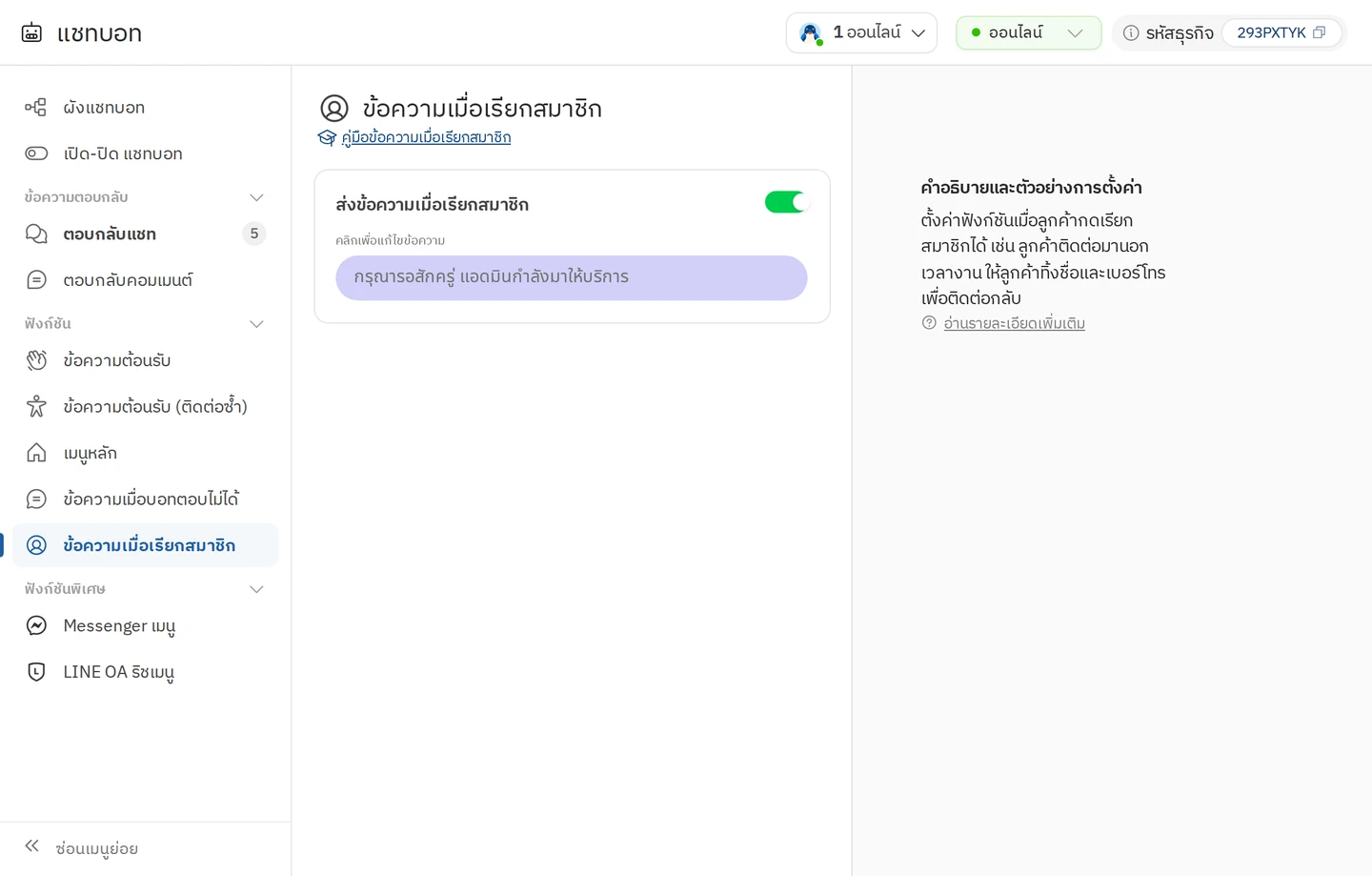
Task: Open the 1 ออนไลน์ members dropdown
Action: (x=861, y=33)
